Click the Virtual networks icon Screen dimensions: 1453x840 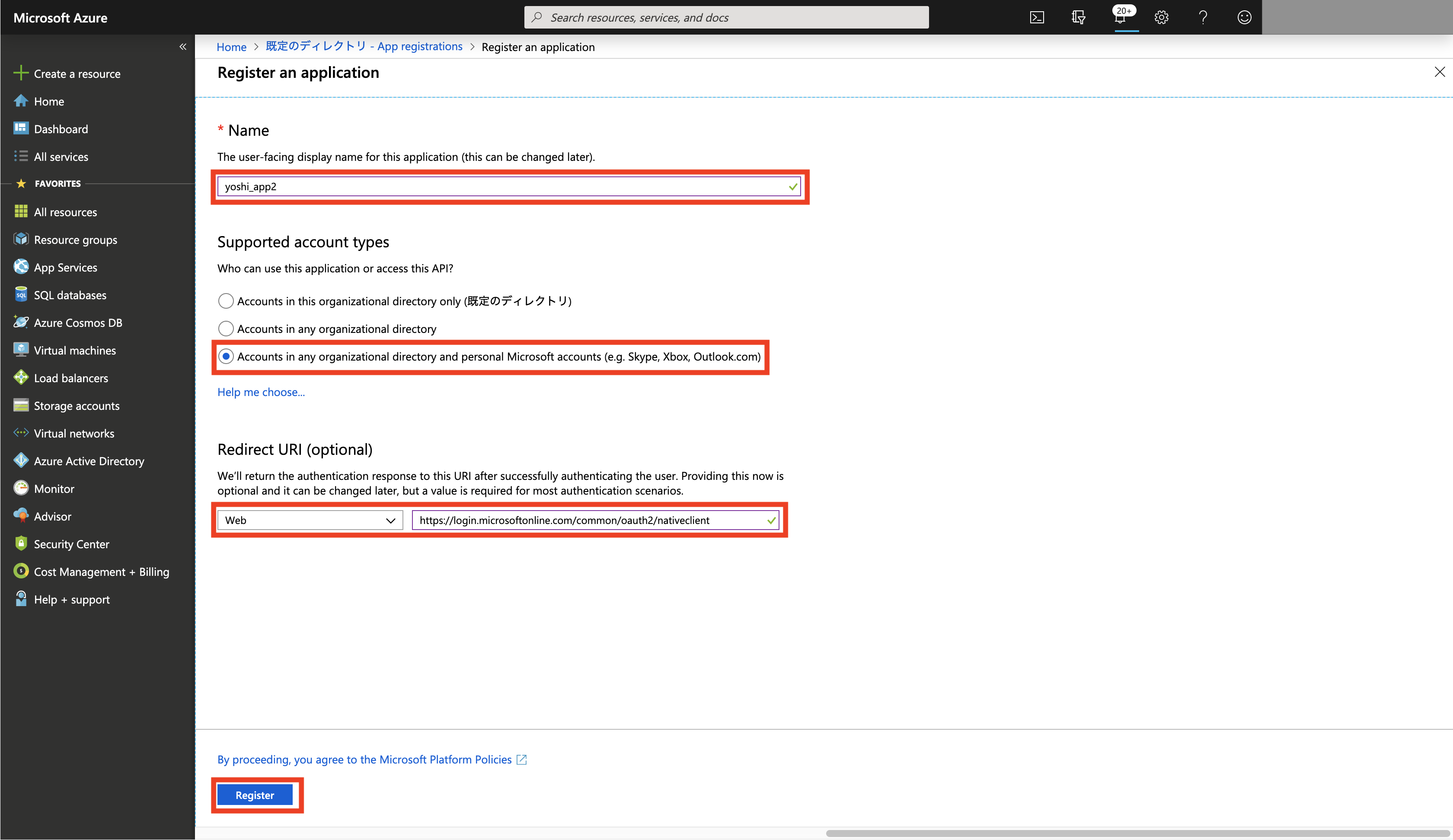pyautogui.click(x=21, y=432)
